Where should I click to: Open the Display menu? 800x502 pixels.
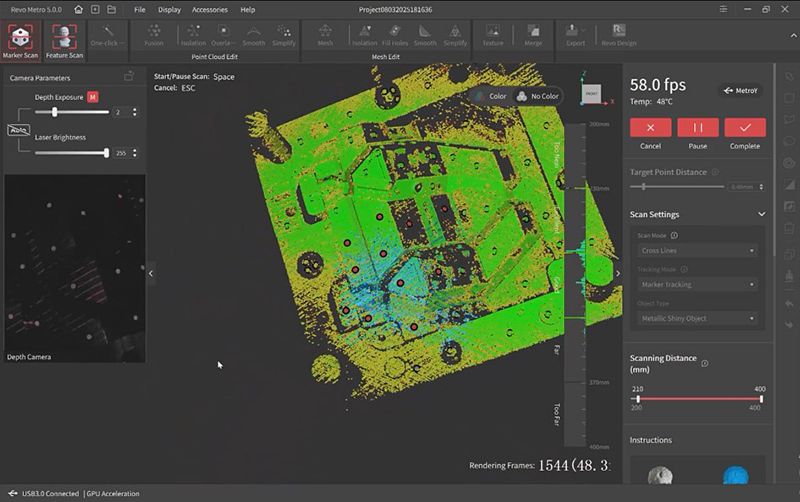(x=169, y=9)
